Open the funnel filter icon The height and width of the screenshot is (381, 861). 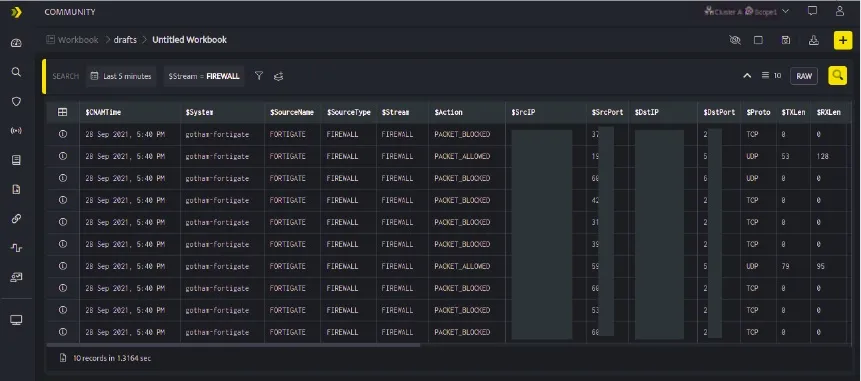[259, 76]
